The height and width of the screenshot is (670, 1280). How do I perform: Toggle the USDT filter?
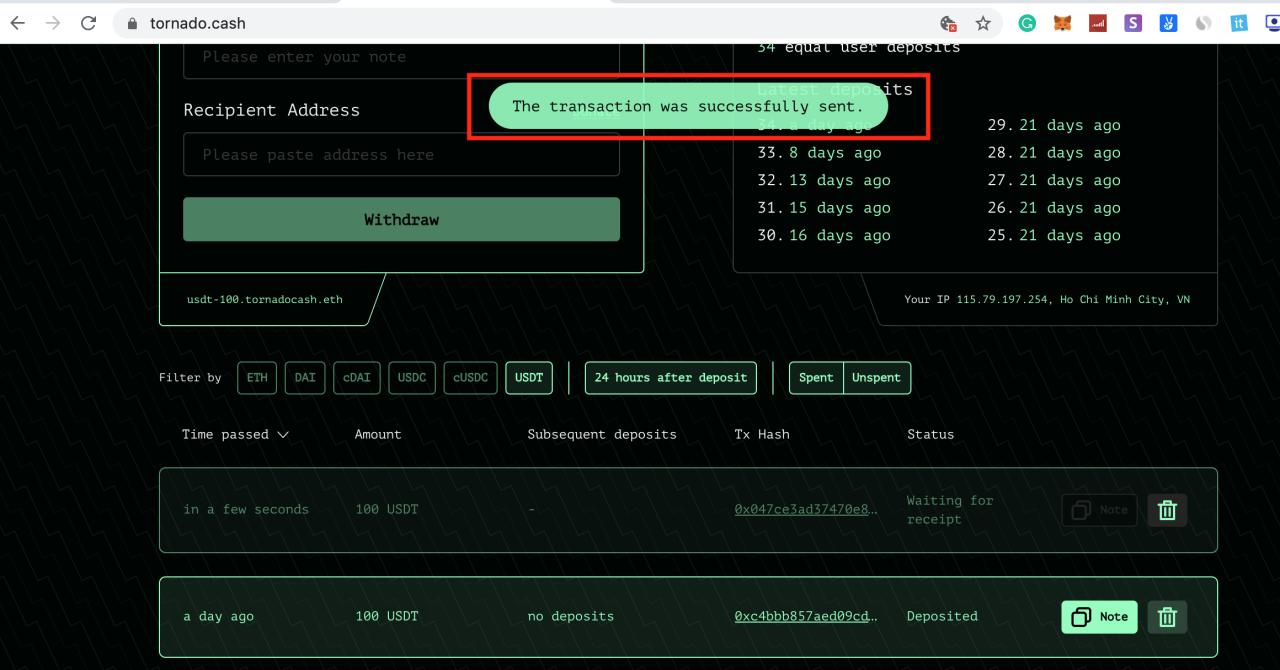529,378
